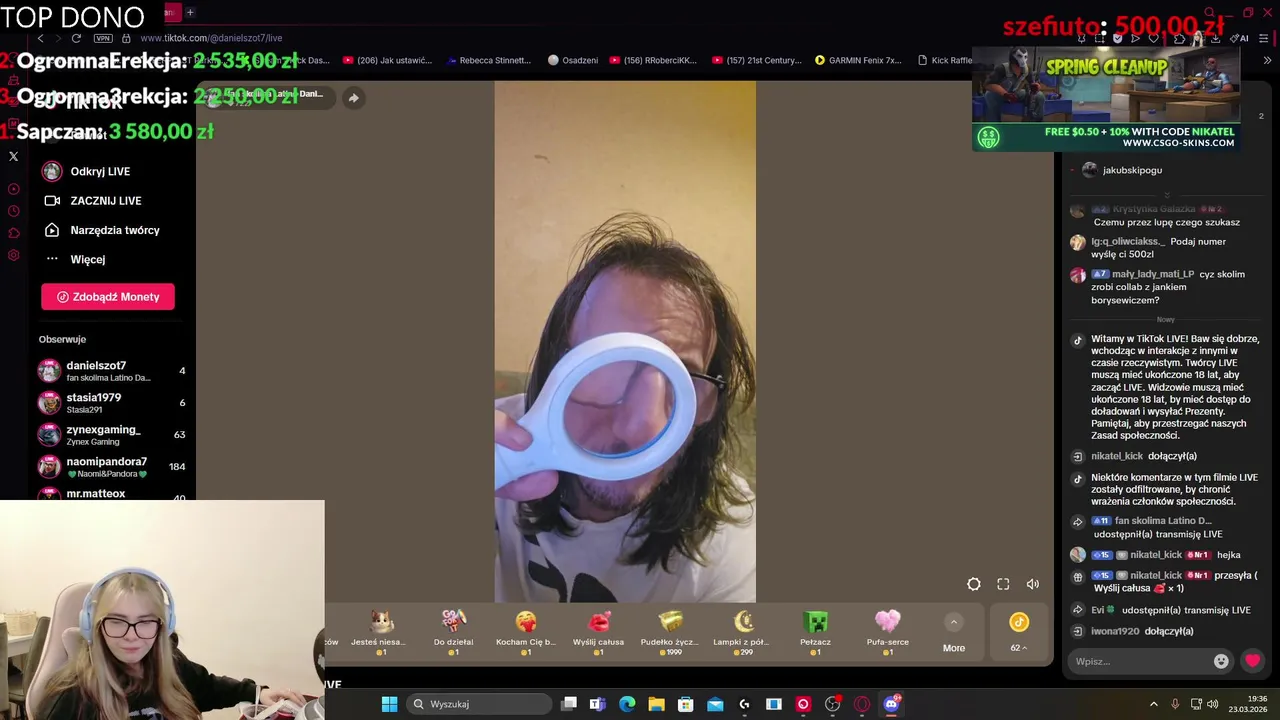Send the Pudełko życz... gift

[x=670, y=632]
